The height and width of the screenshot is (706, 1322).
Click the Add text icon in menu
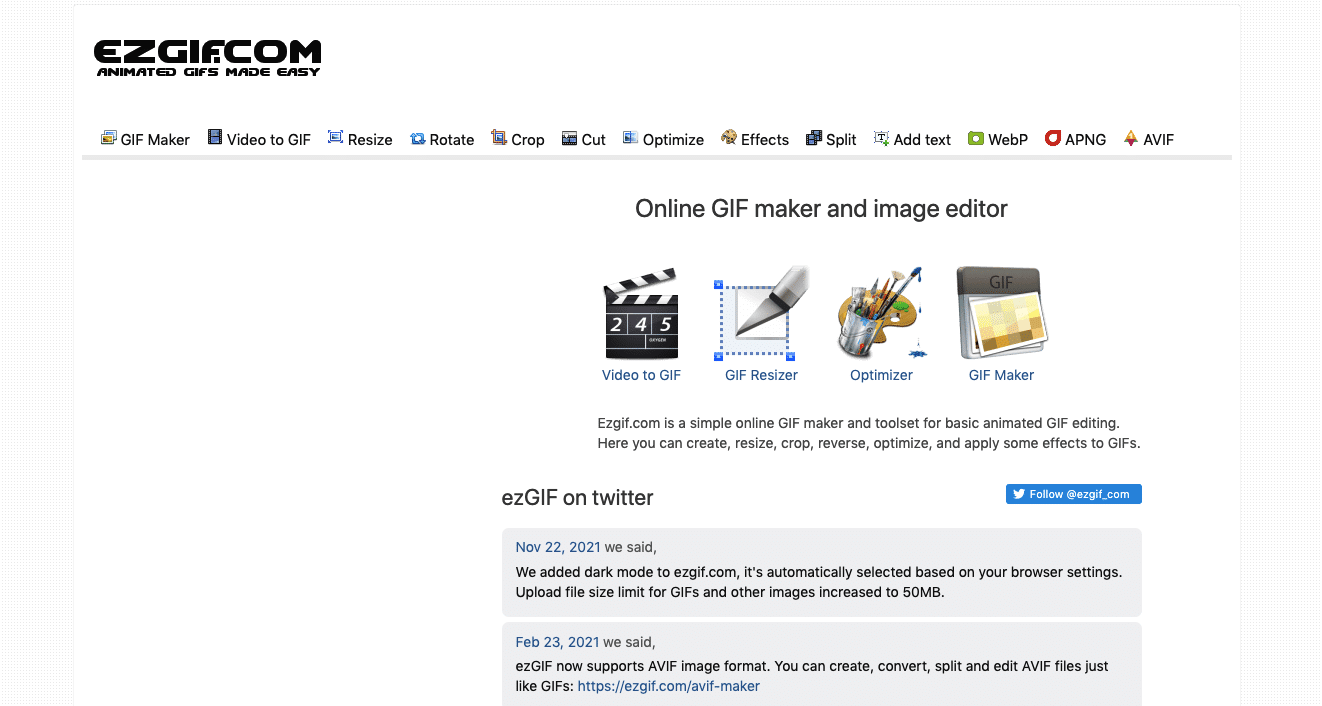click(882, 139)
